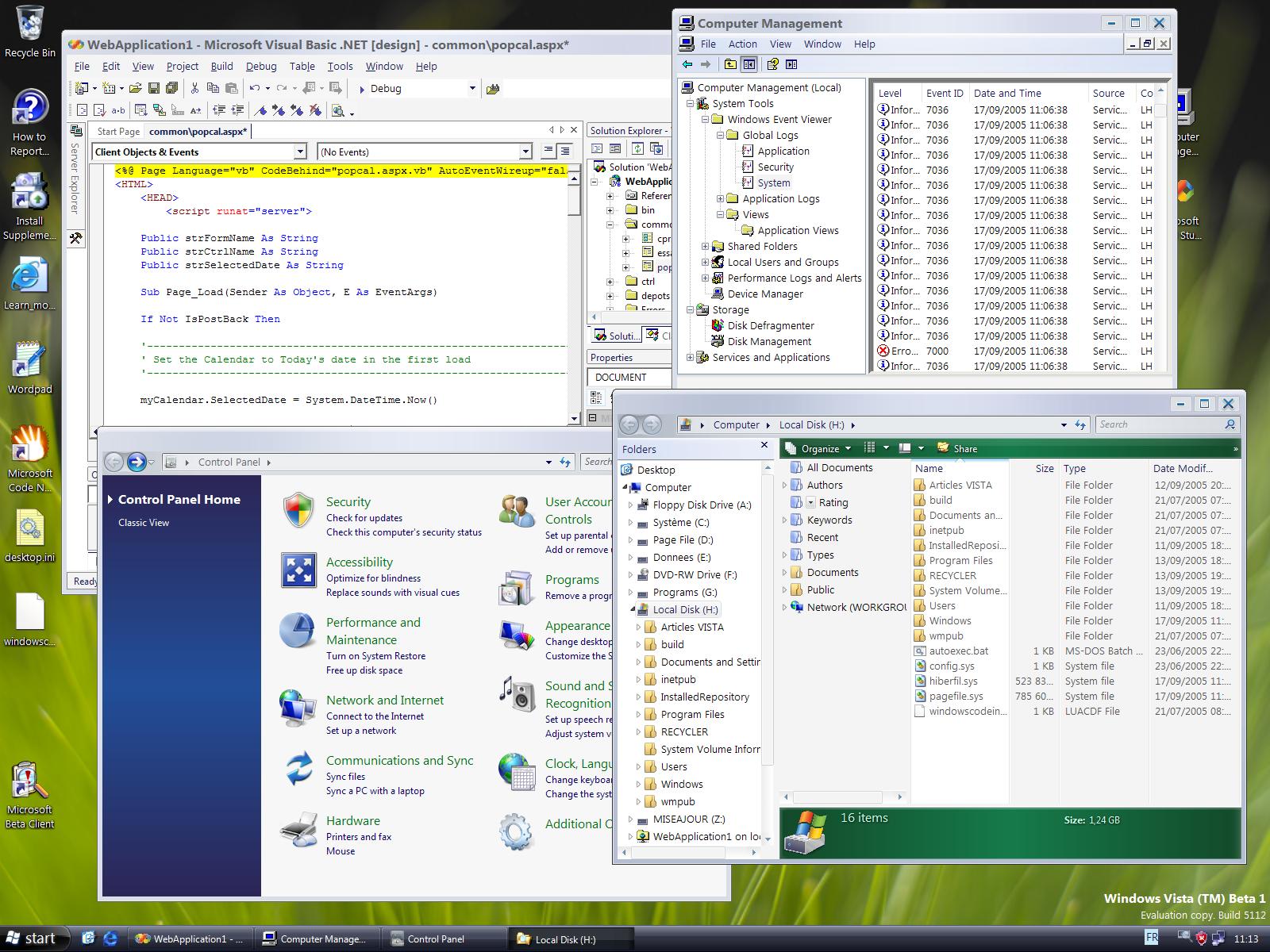Expand Authors in the documents filter pane

coord(785,485)
